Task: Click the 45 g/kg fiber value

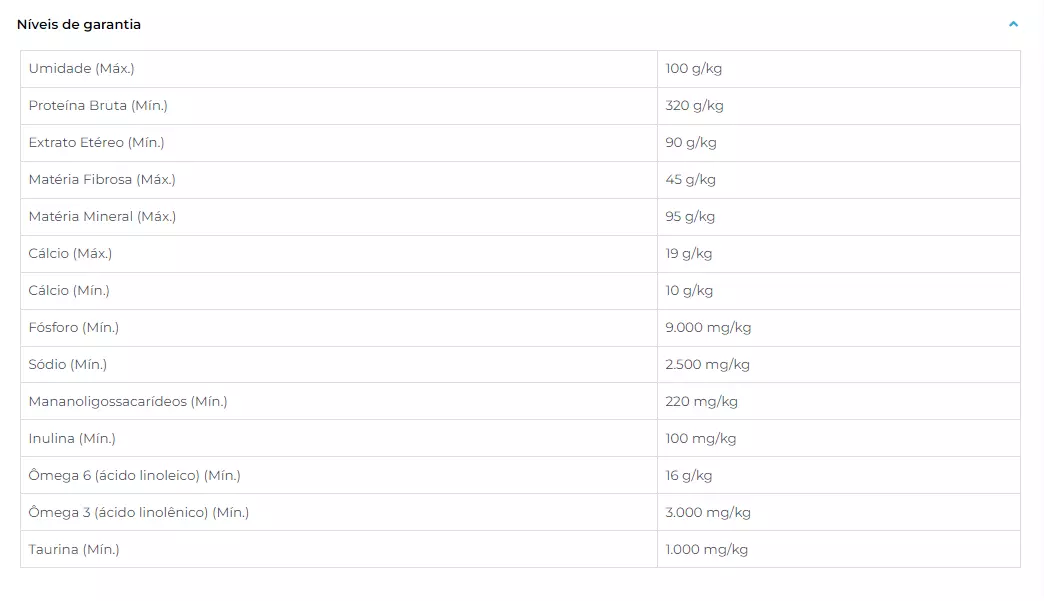Action: point(690,180)
